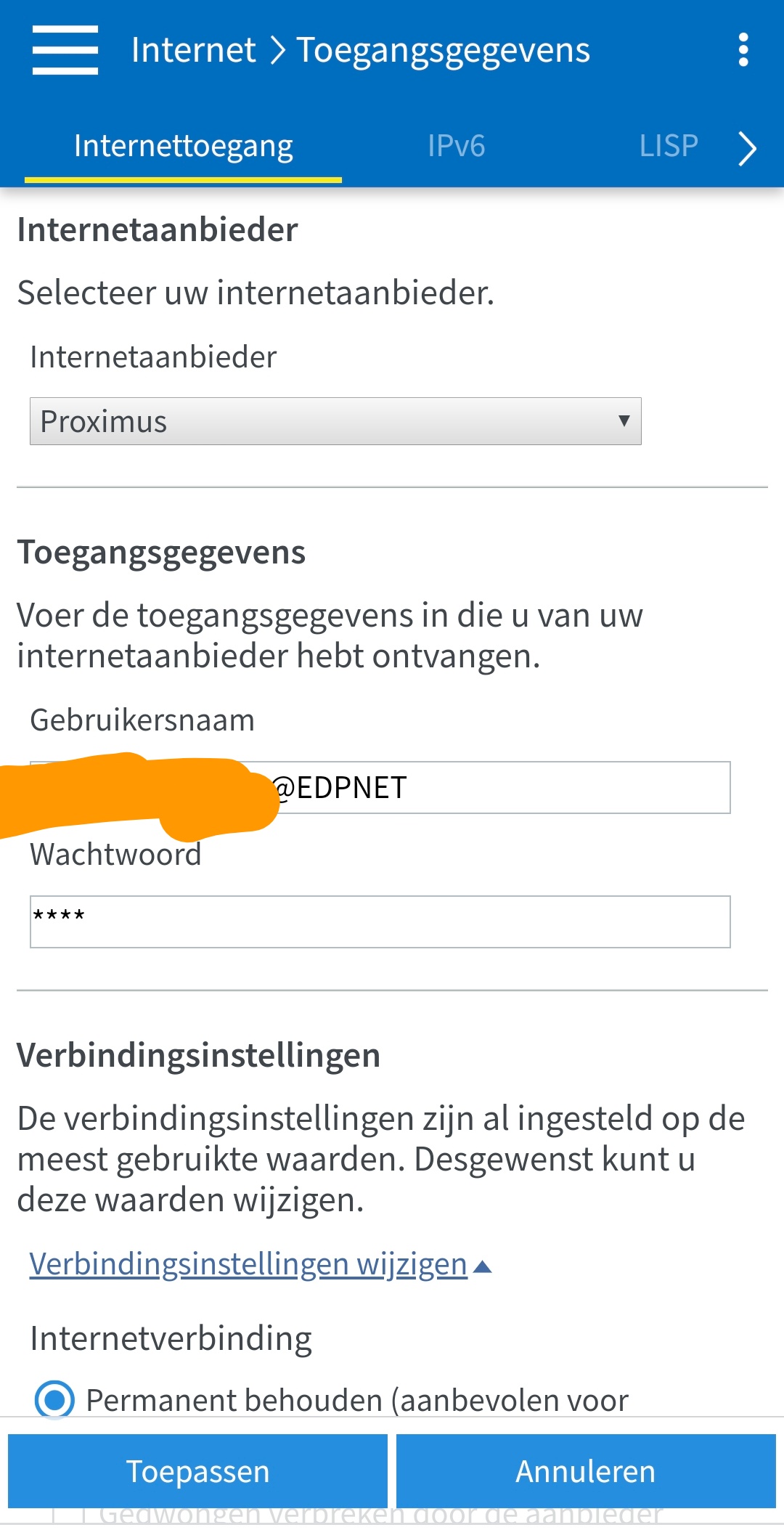Click the Gebruikersnaam field label
784x1538 pixels.
[142, 720]
